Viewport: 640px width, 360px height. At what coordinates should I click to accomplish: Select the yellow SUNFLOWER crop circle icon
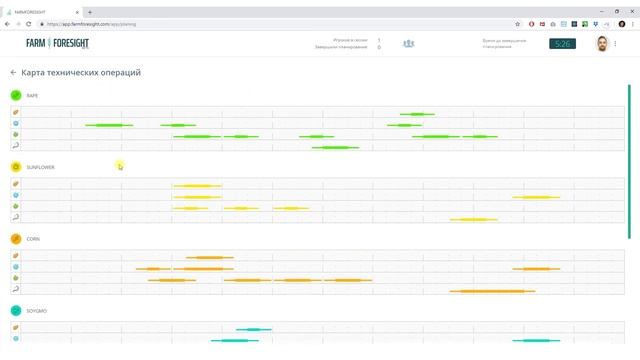16,167
